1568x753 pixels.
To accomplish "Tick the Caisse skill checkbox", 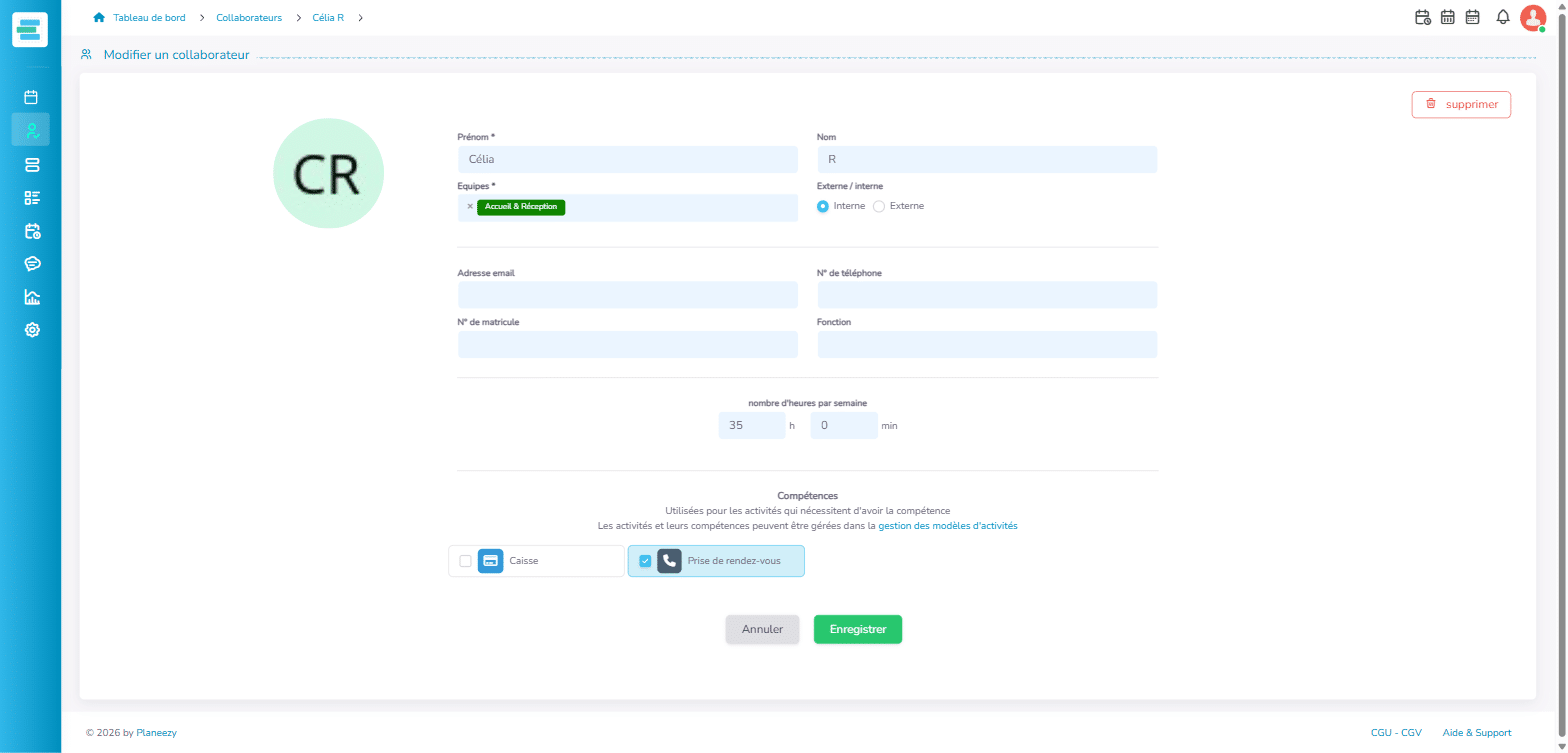I will coord(465,561).
